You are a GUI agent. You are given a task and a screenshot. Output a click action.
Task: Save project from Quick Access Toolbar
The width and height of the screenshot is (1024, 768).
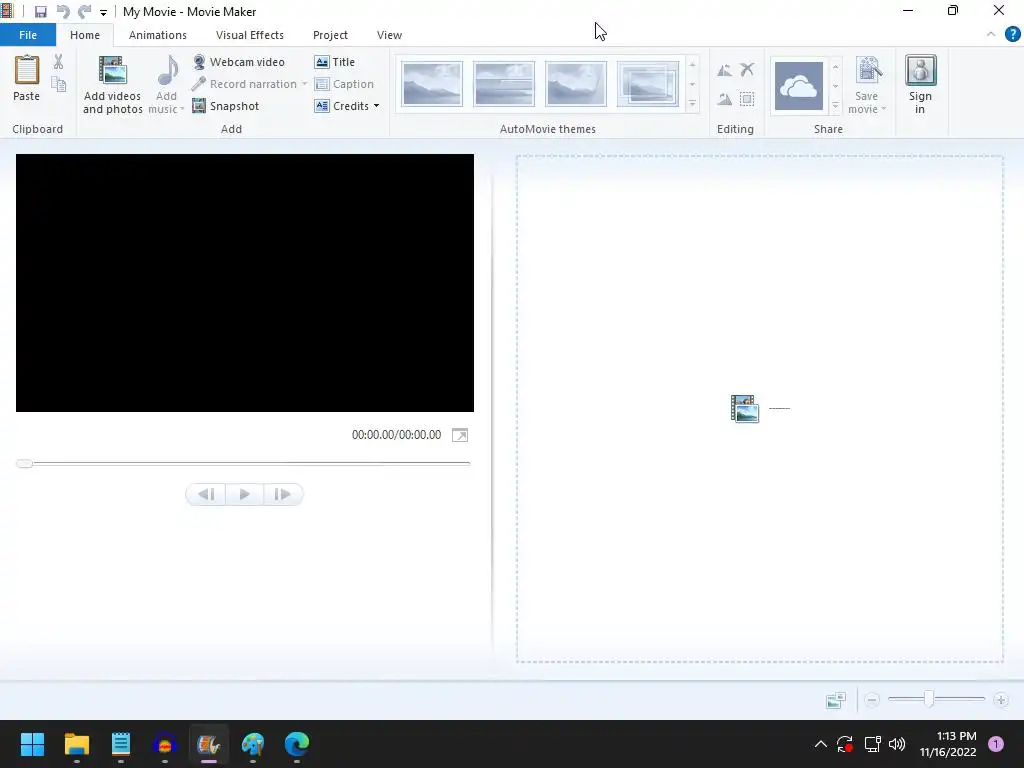(40, 12)
